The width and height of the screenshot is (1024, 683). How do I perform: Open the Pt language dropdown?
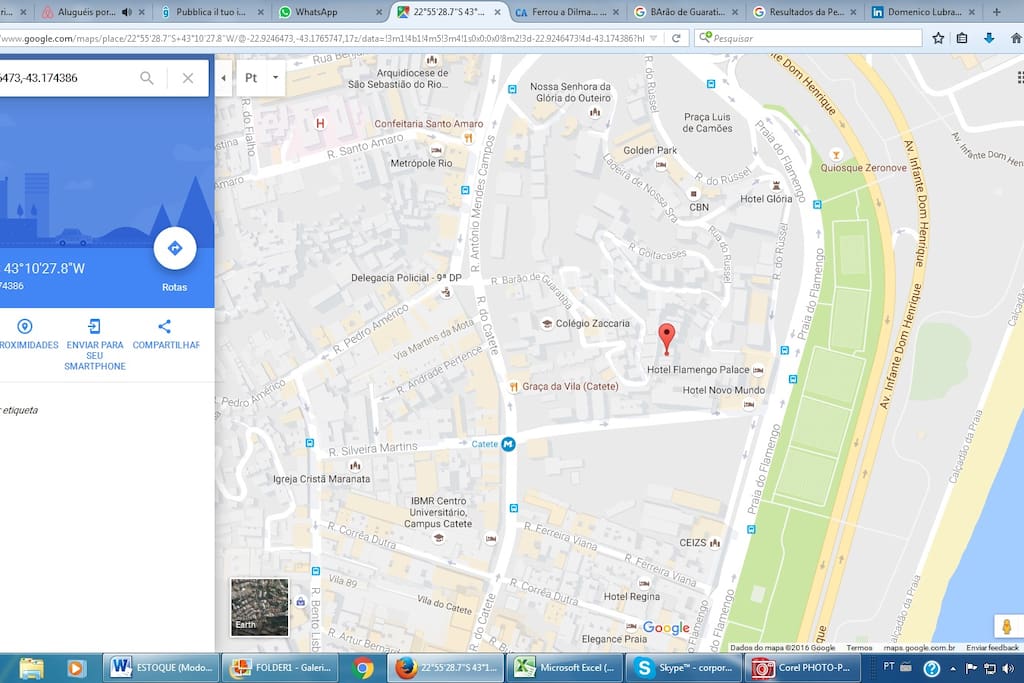pos(261,78)
